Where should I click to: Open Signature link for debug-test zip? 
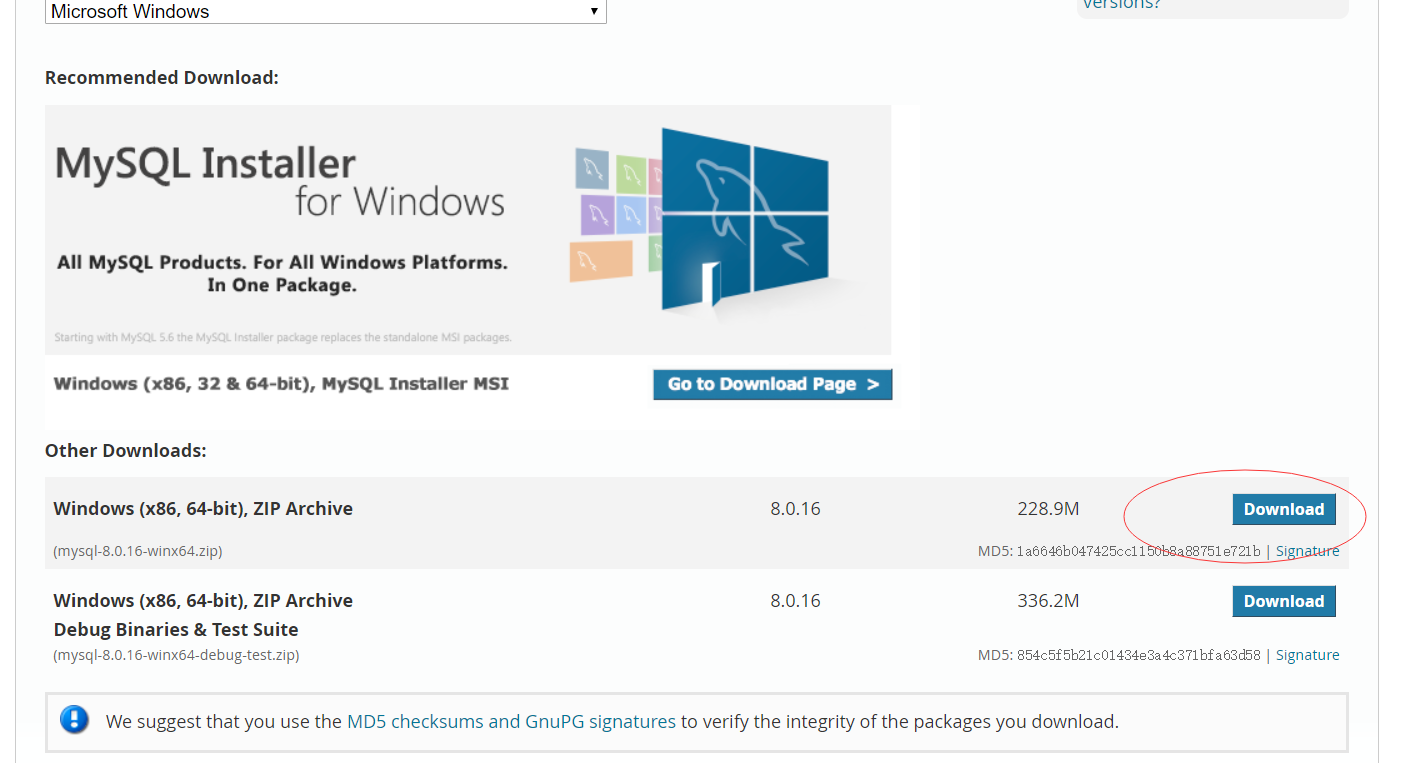pyautogui.click(x=1307, y=655)
